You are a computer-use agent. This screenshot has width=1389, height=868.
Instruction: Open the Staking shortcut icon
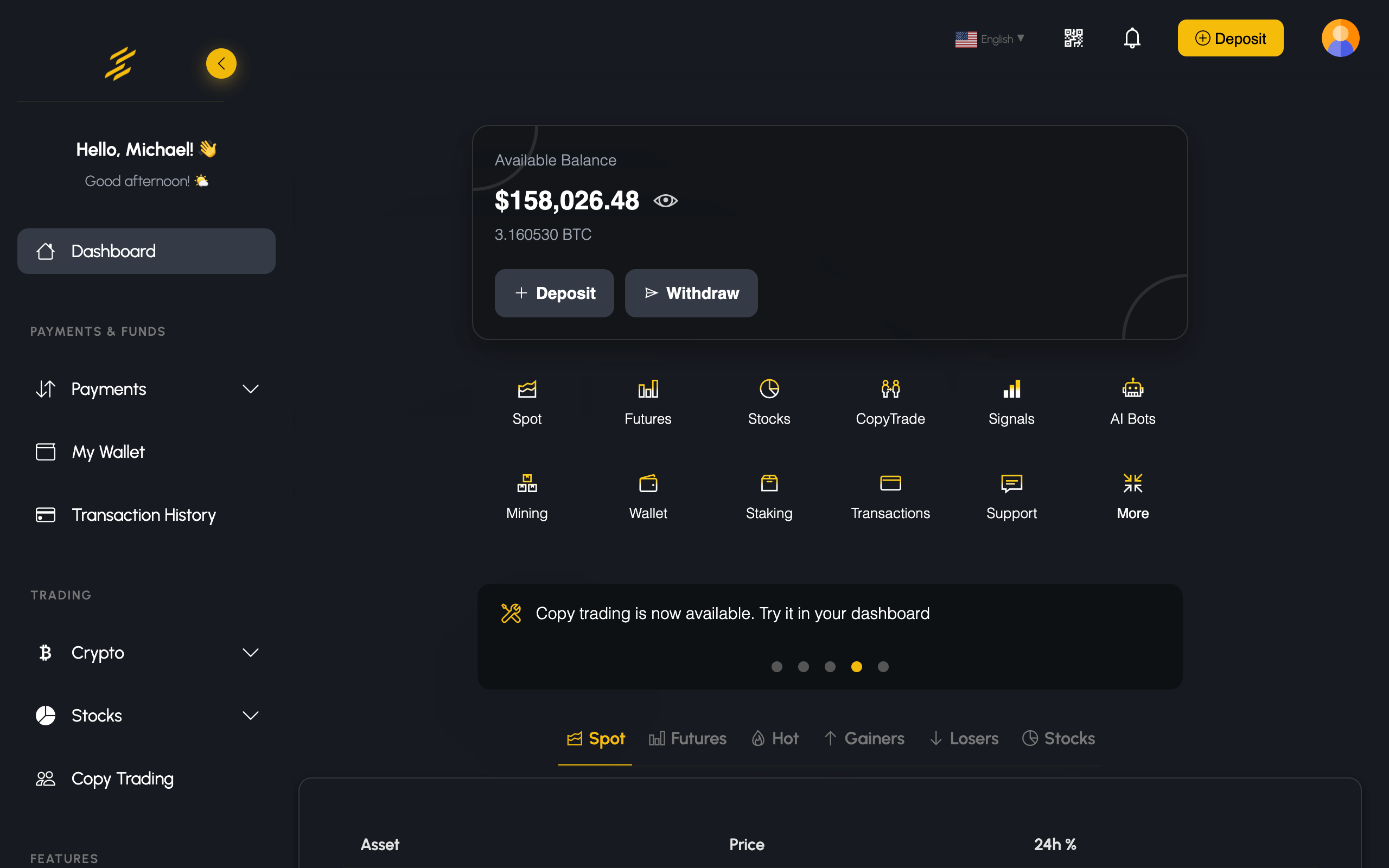769,483
